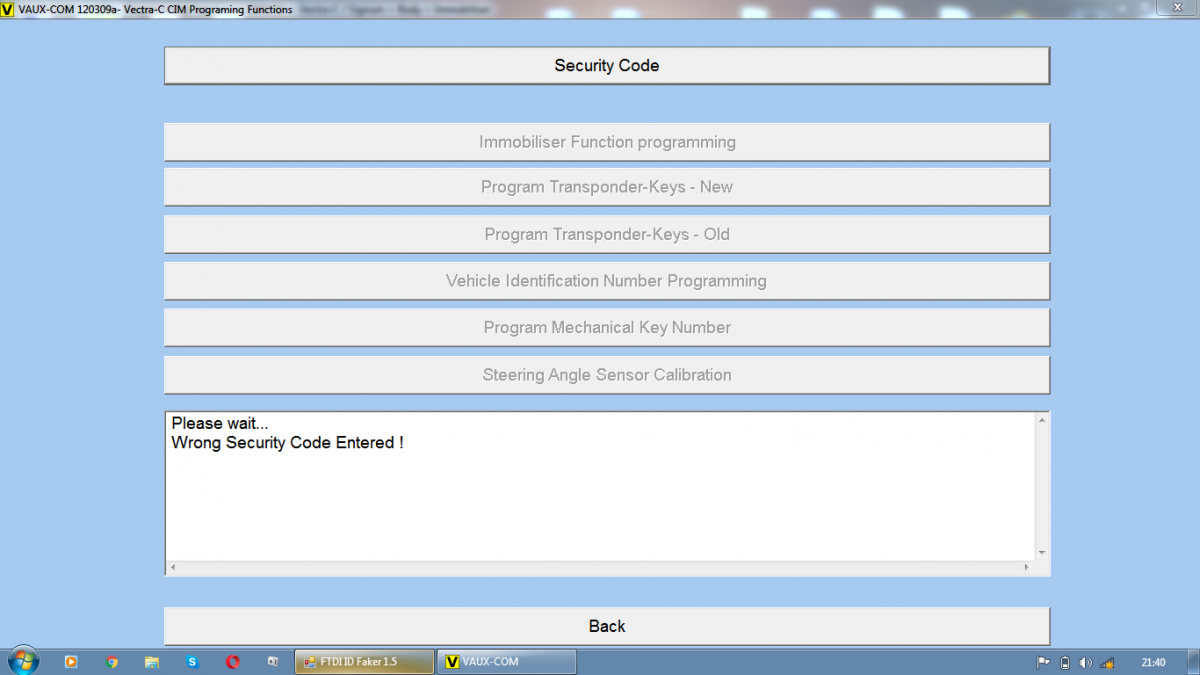Go Back to the previous menu
Screen dimensions: 1200x675
click(607, 626)
